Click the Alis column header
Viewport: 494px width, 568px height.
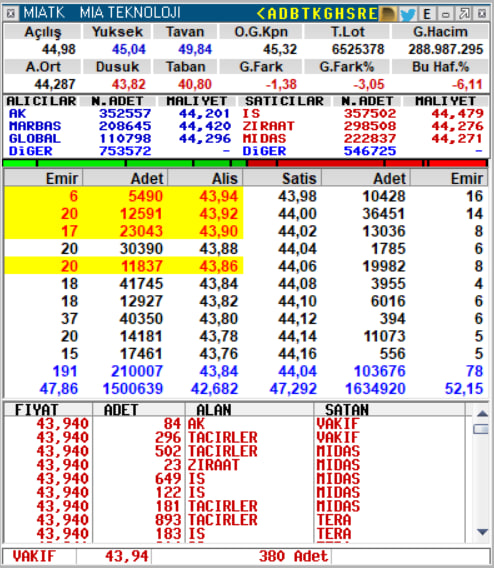pos(205,178)
